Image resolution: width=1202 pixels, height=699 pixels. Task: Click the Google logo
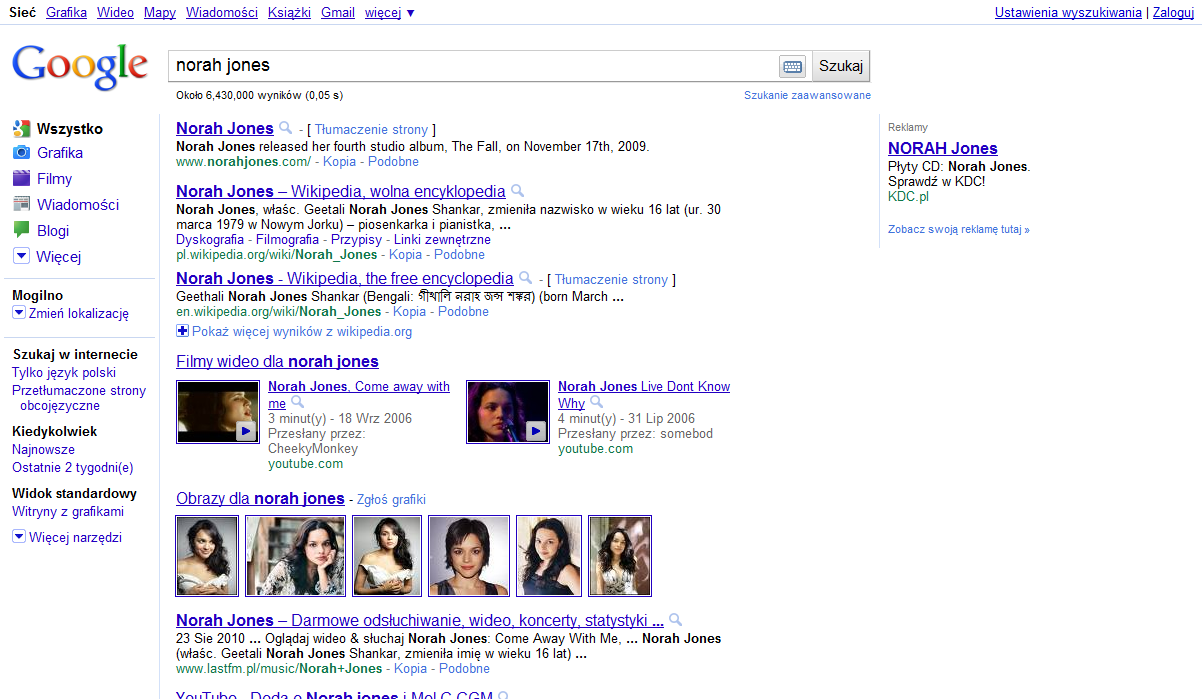80,67
